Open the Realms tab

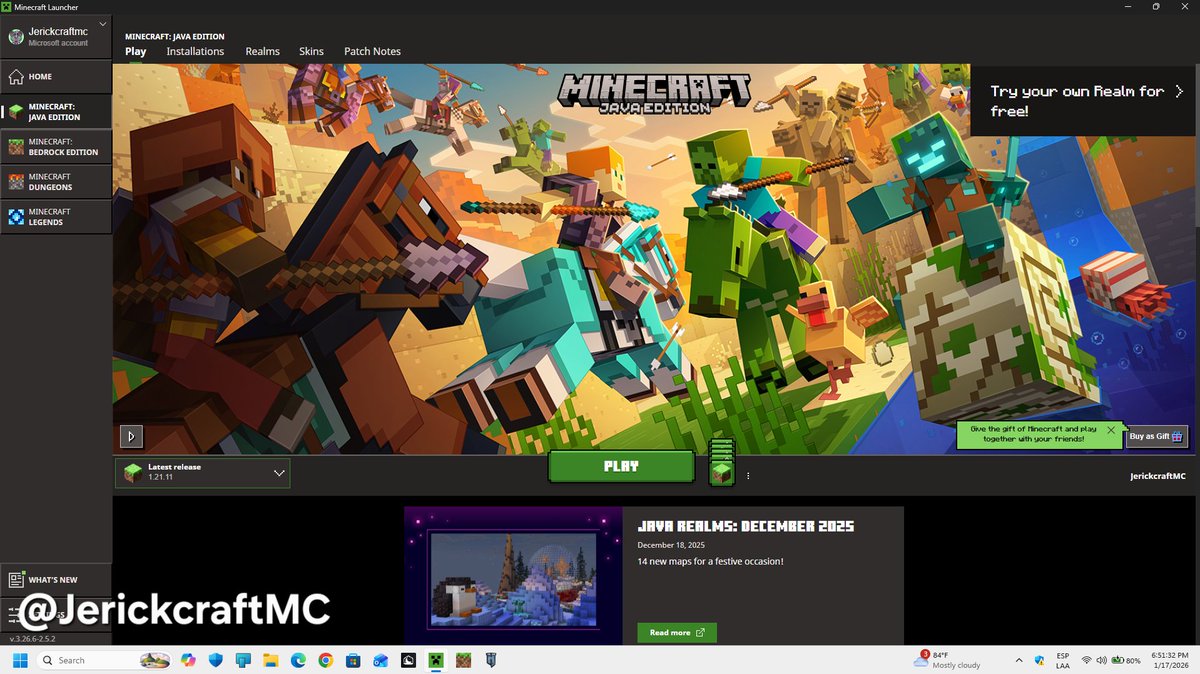click(x=263, y=51)
